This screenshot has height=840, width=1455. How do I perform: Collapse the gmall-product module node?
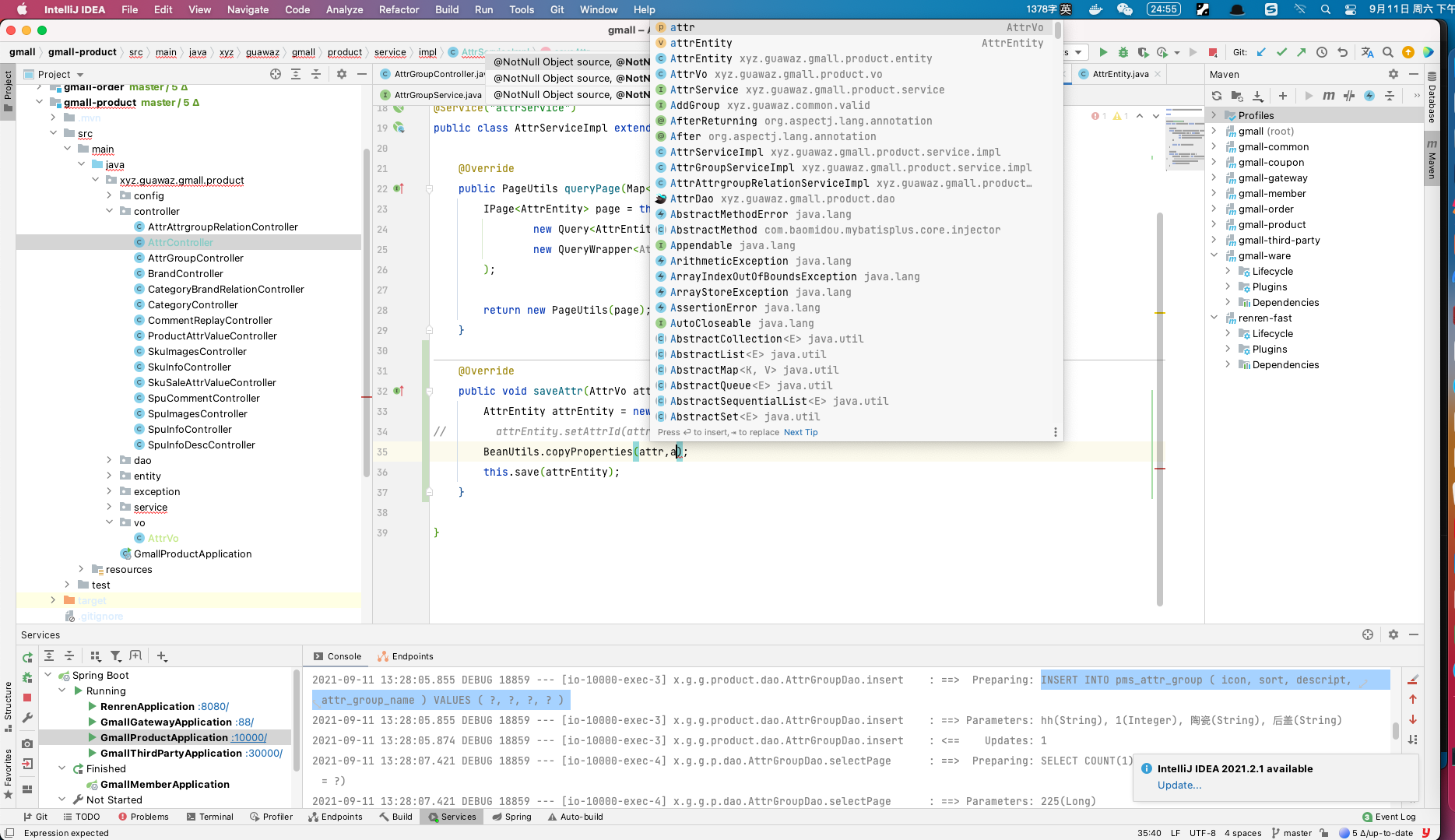[39, 102]
